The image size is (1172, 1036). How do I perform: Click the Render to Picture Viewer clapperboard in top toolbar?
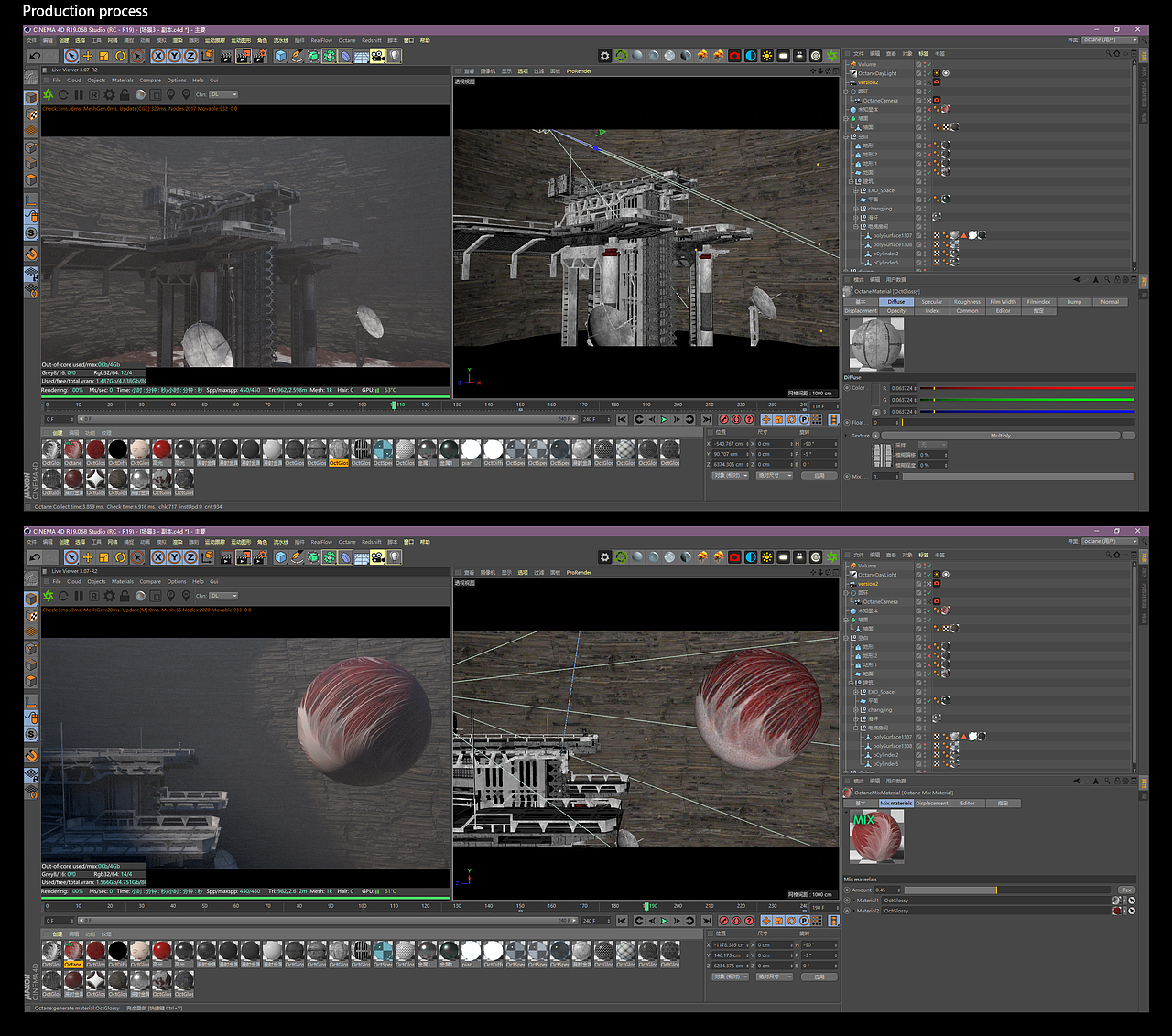pos(244,56)
